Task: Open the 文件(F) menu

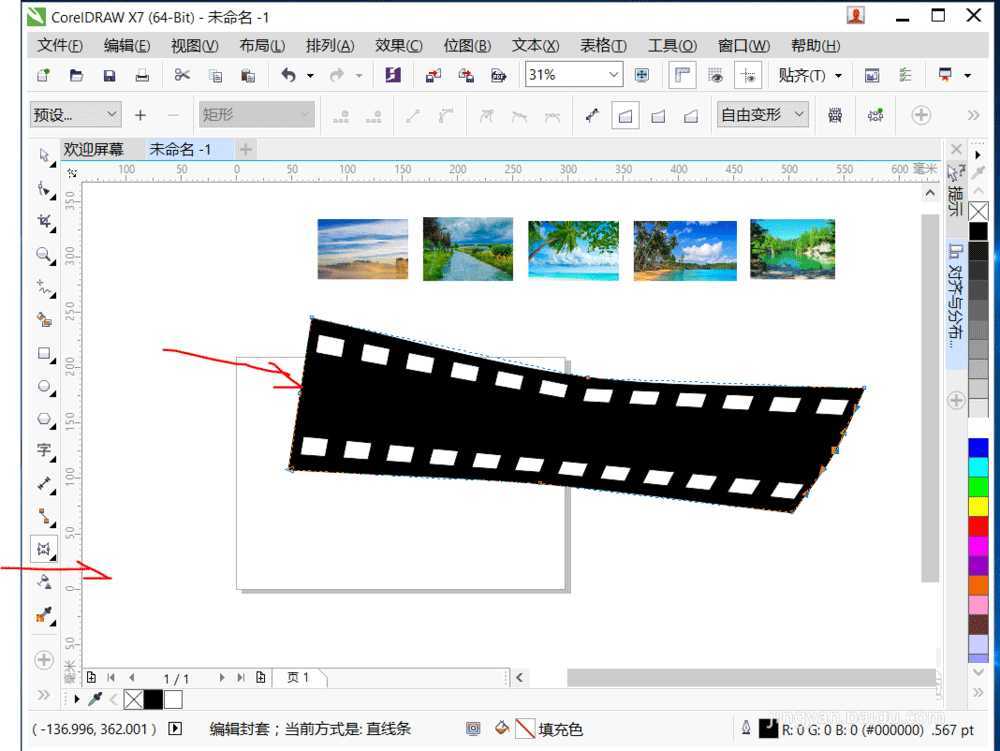Action: click(x=59, y=45)
